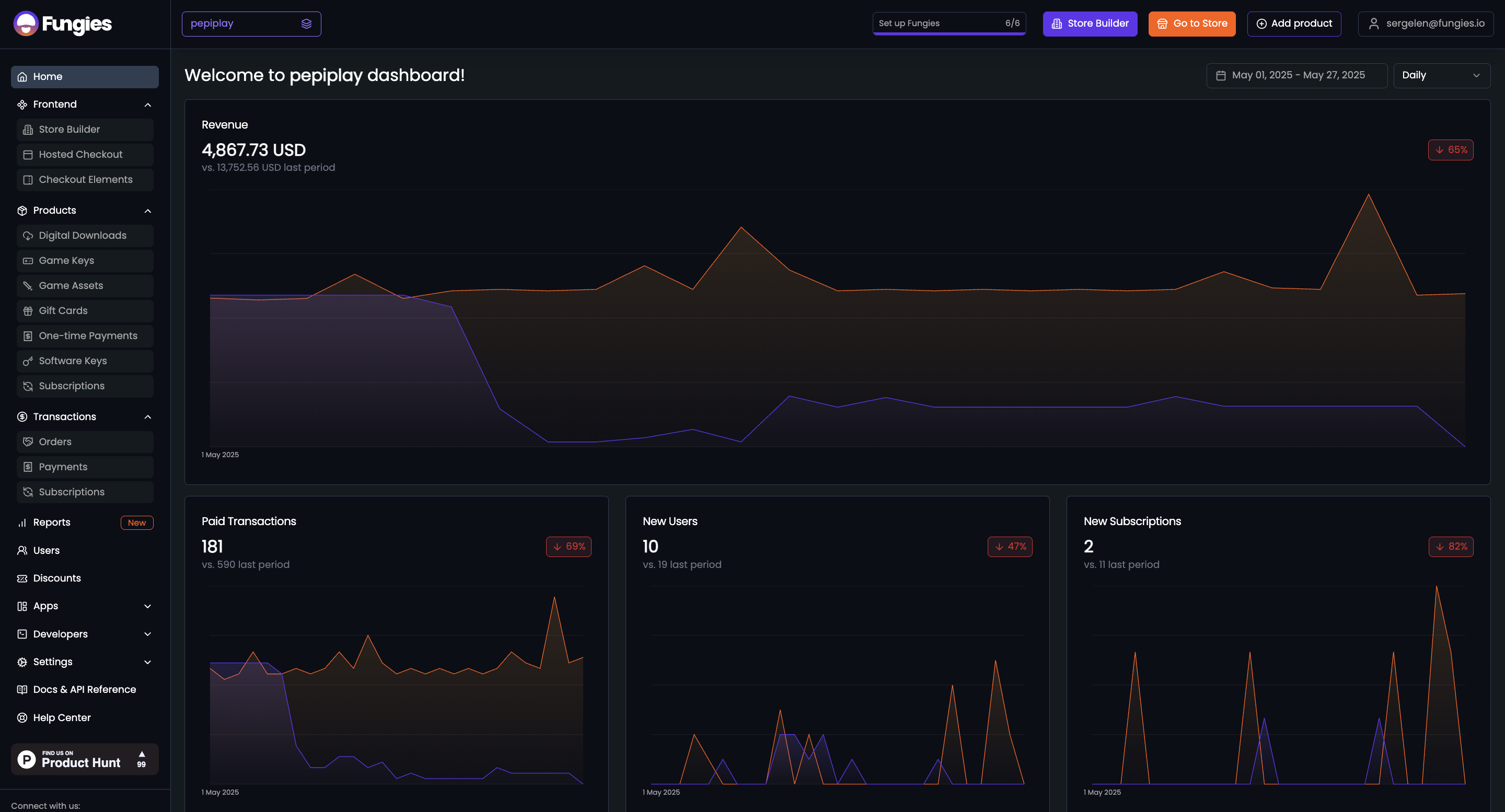1505x812 pixels.
Task: Click the Gift Cards gift icon
Action: point(28,311)
